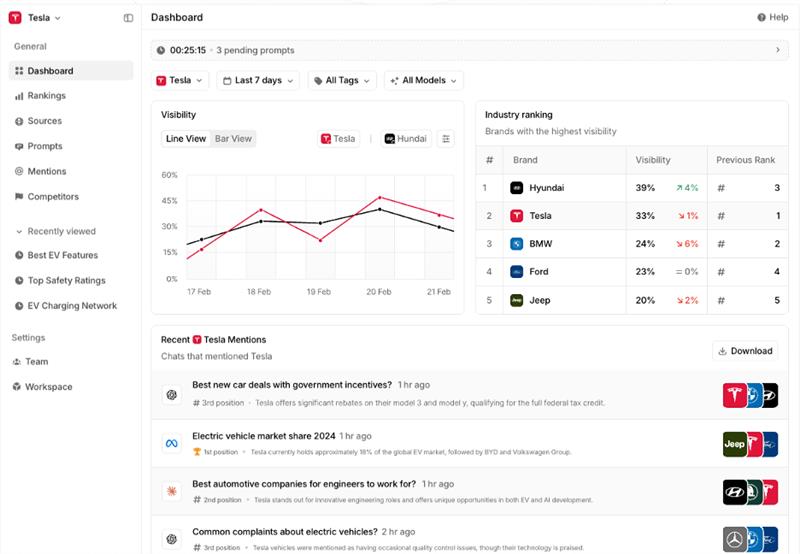Viewport: 800px width, 554px height.
Task: Toggle Hundai series in chart
Action: click(405, 139)
